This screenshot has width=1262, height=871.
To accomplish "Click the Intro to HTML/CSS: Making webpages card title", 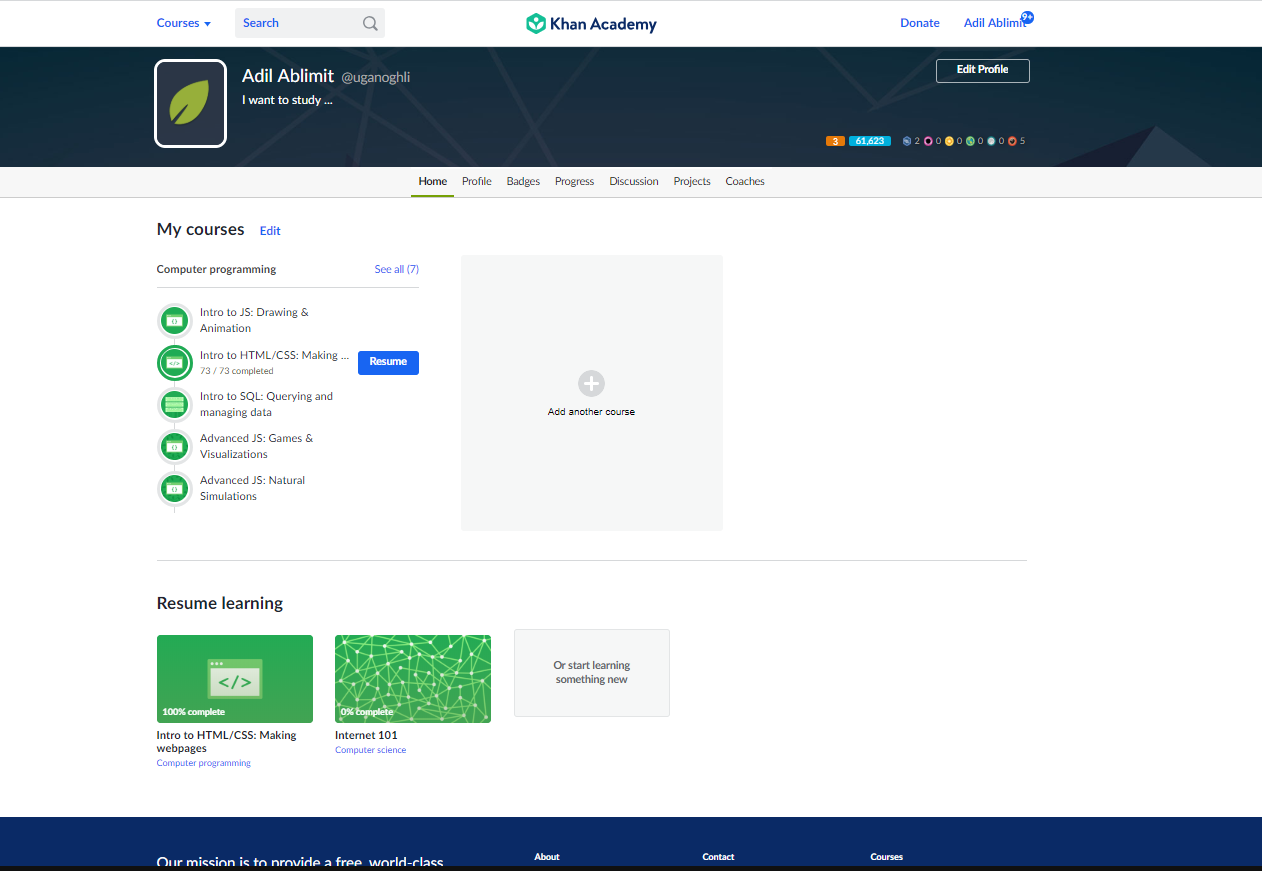I will (x=227, y=742).
